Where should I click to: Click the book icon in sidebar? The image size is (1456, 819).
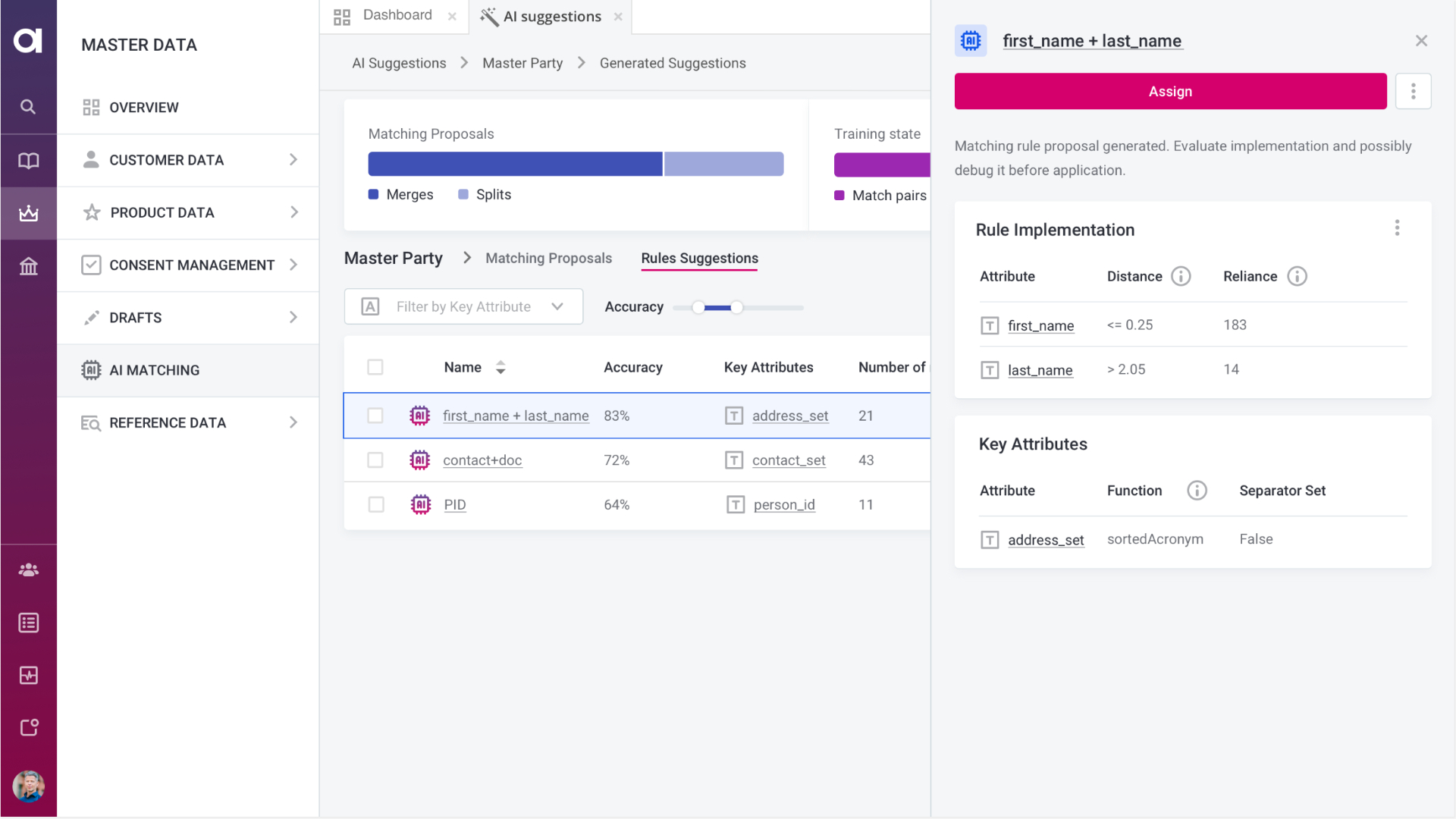[28, 160]
